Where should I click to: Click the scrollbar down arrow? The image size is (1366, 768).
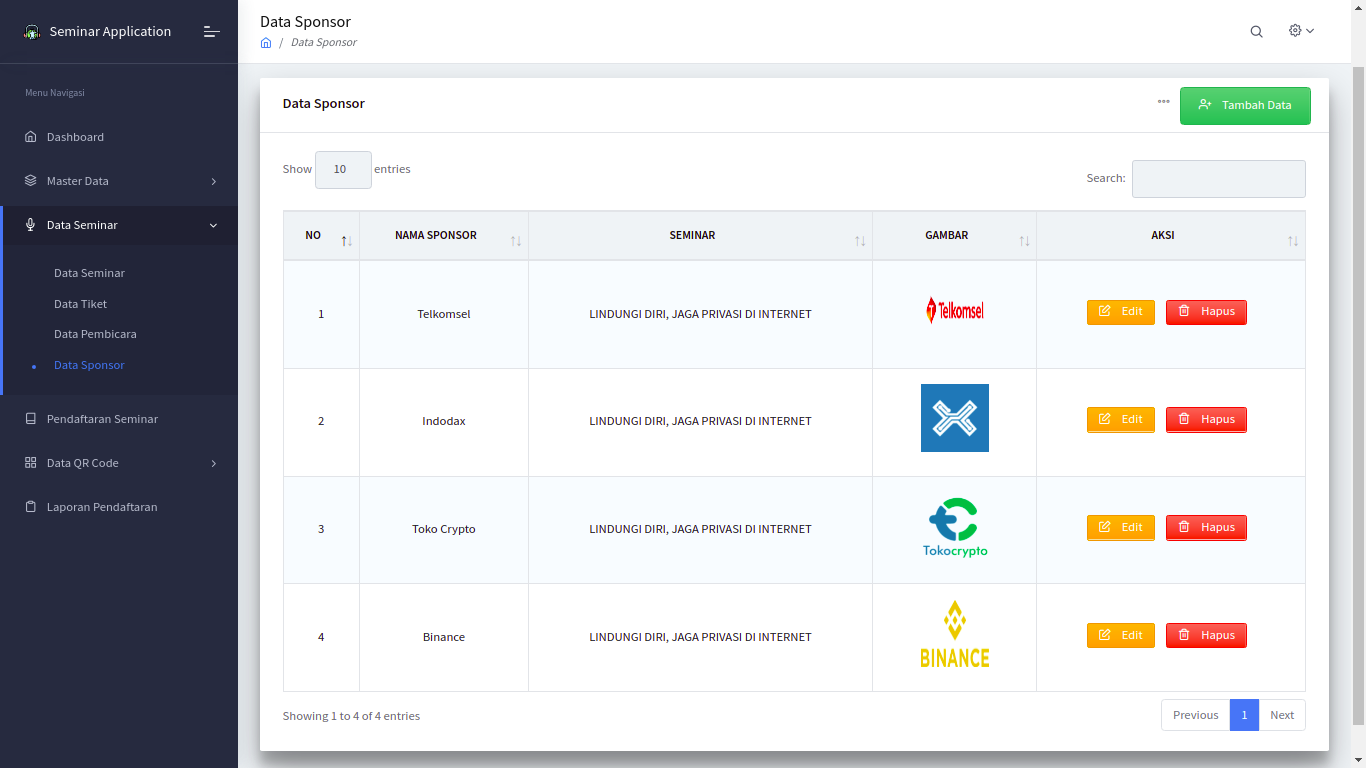1358,760
